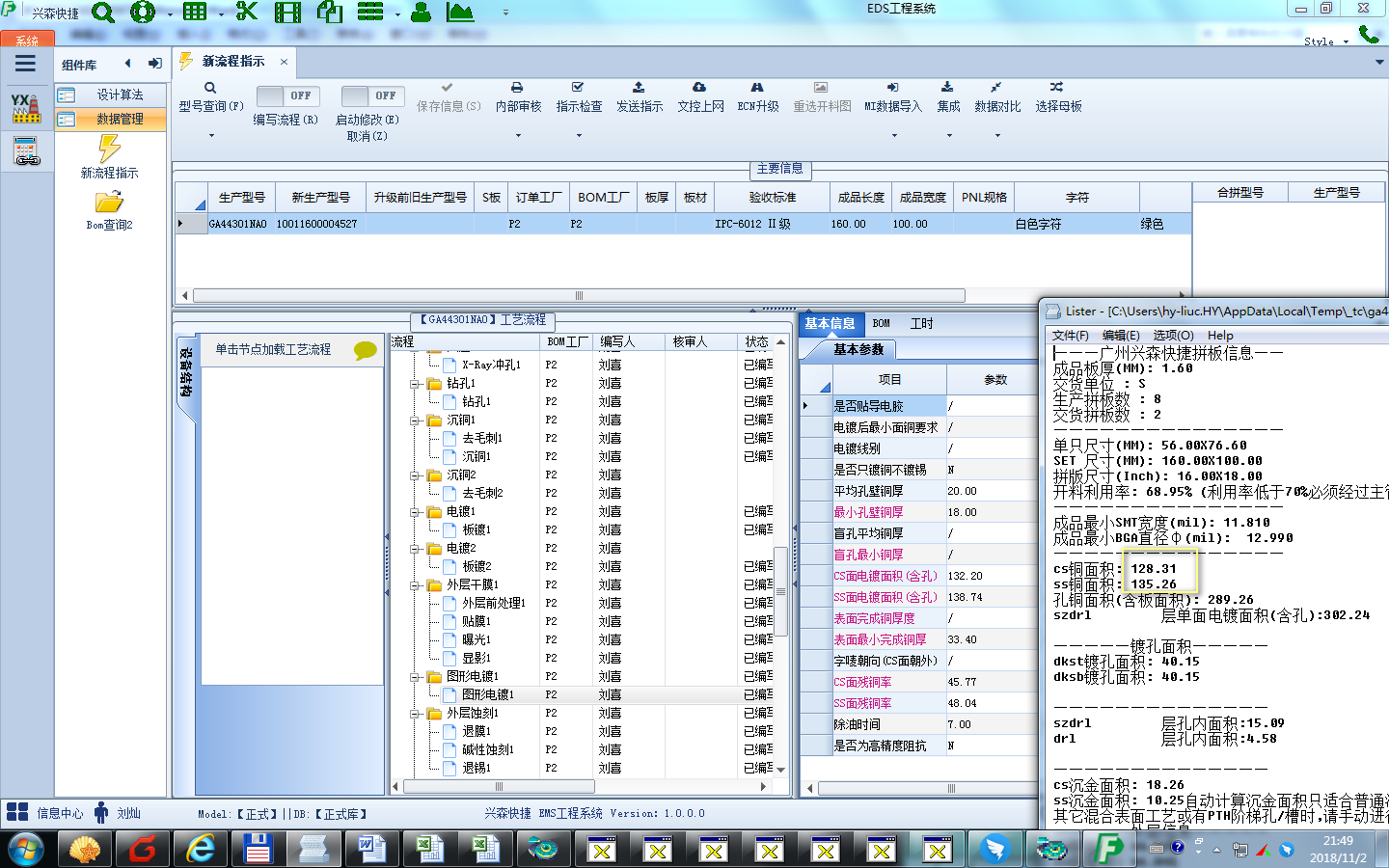The image size is (1389, 868).
Task: Click the 指示检查 toolbar button
Action: click(x=579, y=97)
